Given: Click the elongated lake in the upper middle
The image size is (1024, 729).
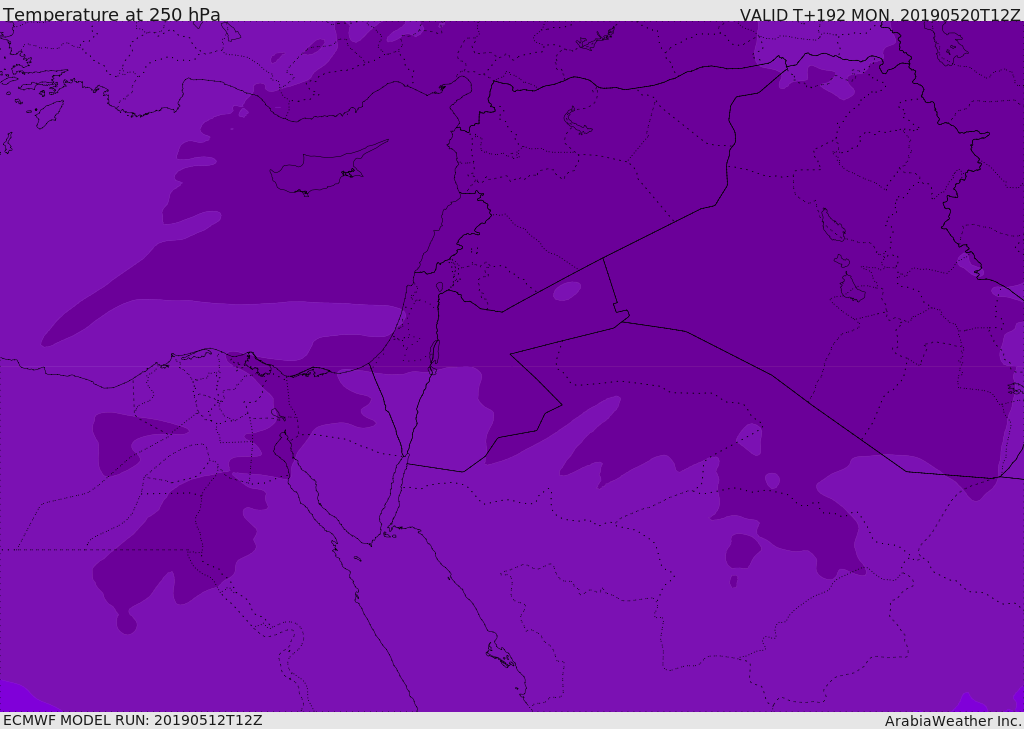Looking at the screenshot, I should (578, 122).
